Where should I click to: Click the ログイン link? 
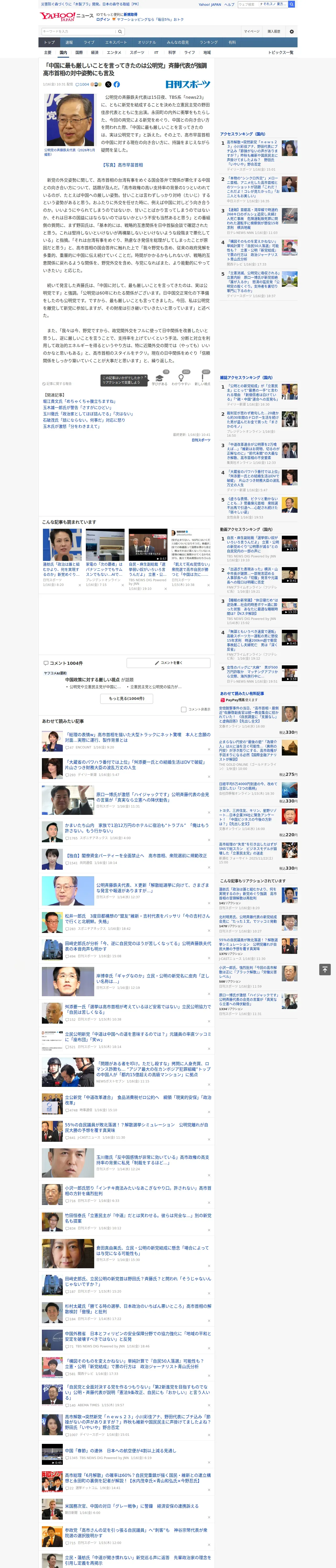[x=103, y=20]
